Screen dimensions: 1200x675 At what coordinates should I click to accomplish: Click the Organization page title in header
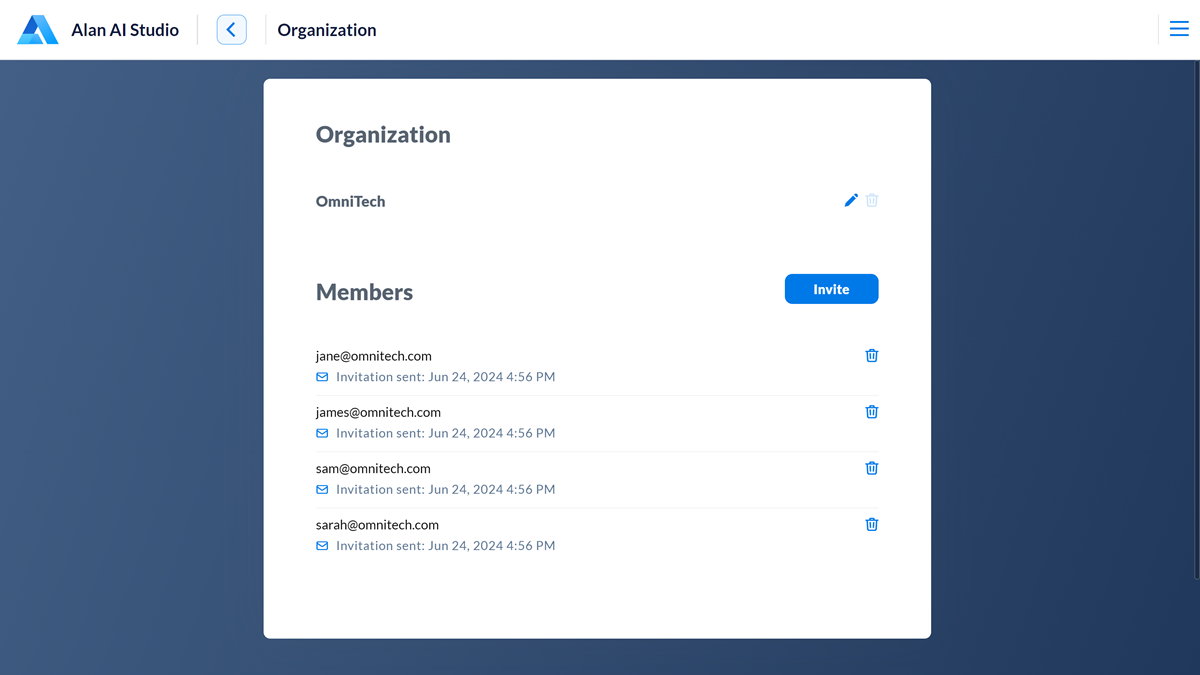(x=327, y=30)
